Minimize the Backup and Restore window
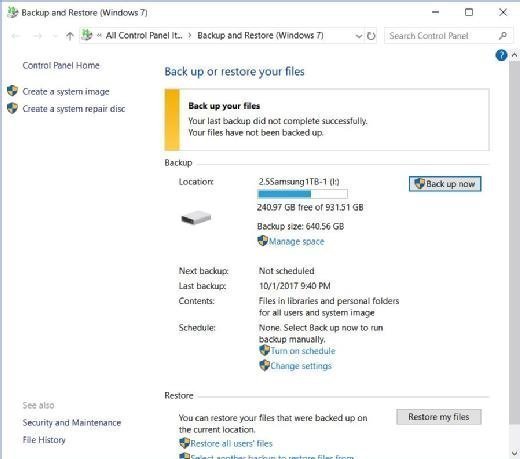Screen dimensions: 520x459 [435, 12]
